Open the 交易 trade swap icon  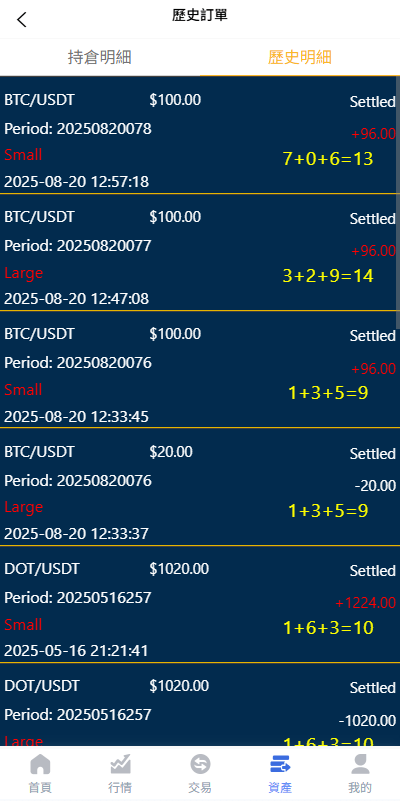200,764
